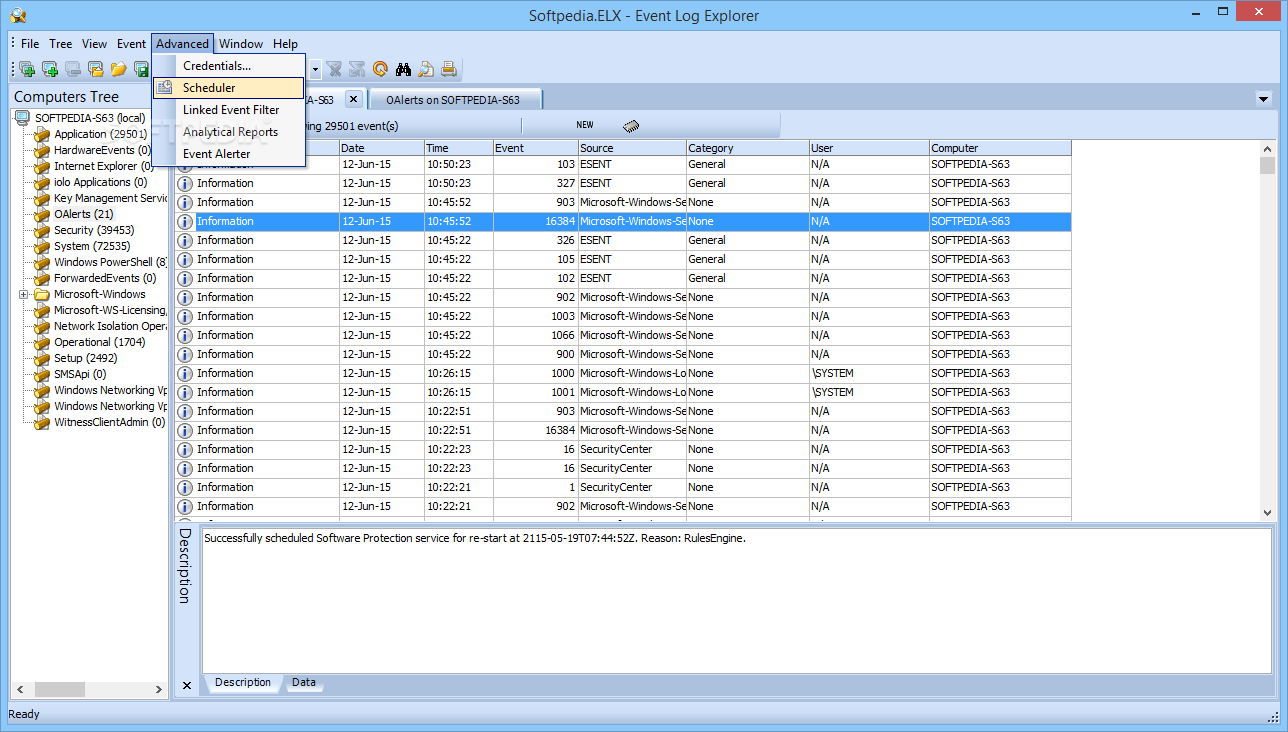Viewport: 1288px width, 732px height.
Task: Click the Computers Tree scroll left arrow
Action: click(19, 690)
